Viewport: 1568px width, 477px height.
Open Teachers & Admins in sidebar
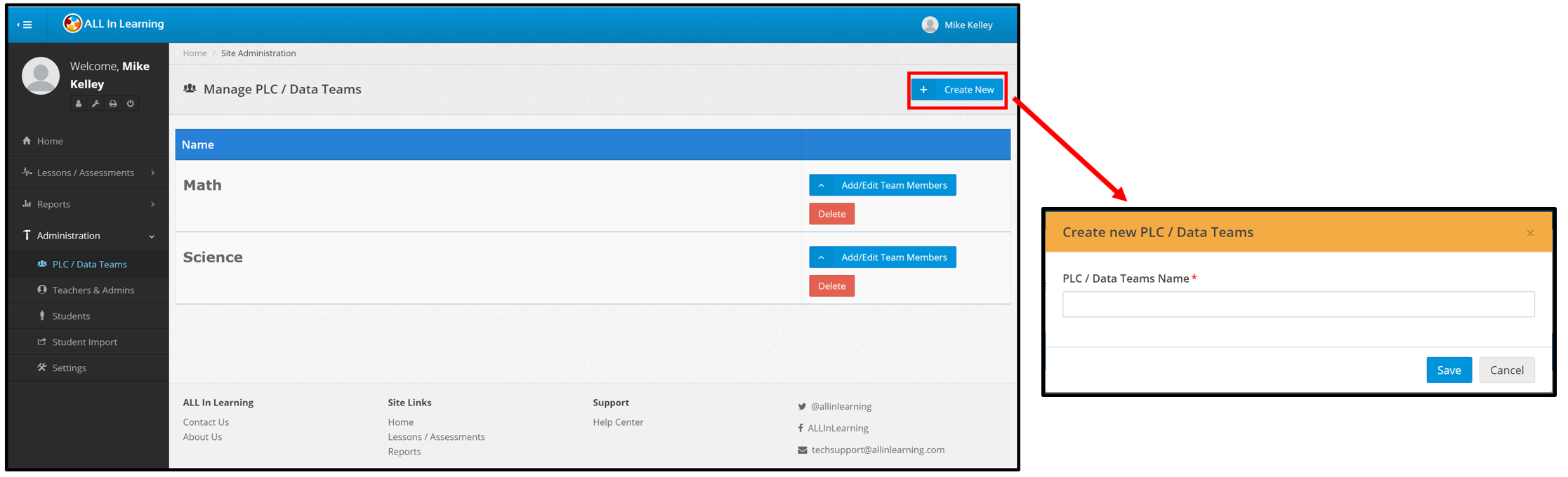(x=93, y=290)
